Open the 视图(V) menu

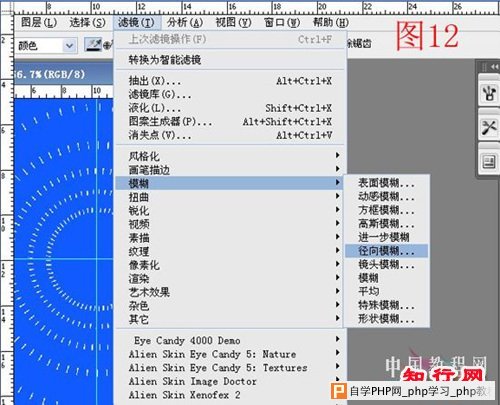coord(233,23)
